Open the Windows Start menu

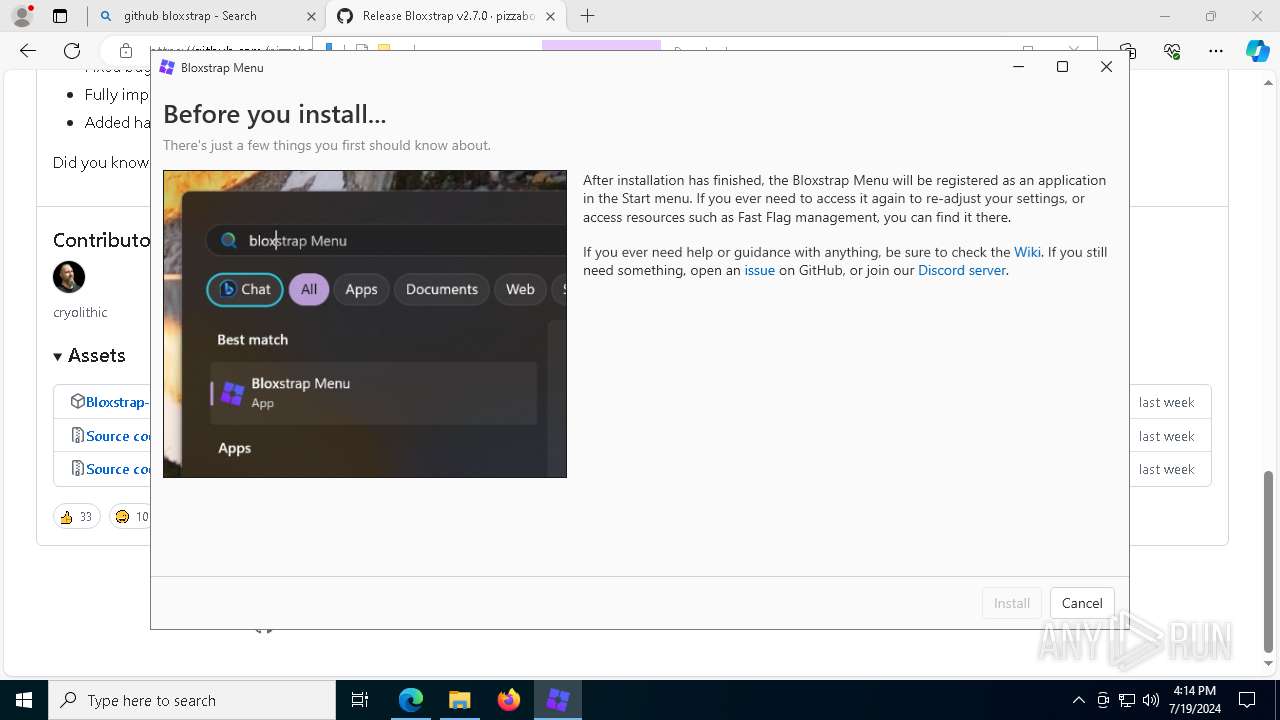pyautogui.click(x=24, y=700)
